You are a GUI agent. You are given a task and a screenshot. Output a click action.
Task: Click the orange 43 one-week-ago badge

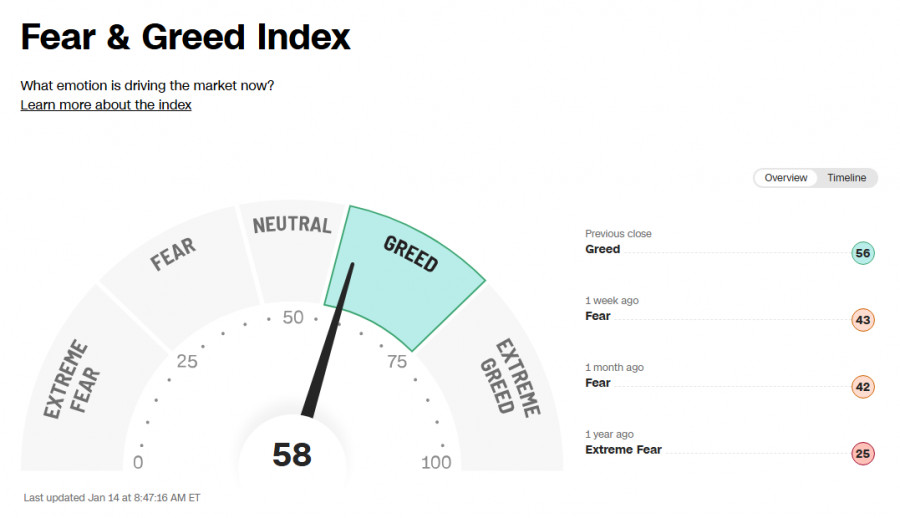[x=863, y=320]
